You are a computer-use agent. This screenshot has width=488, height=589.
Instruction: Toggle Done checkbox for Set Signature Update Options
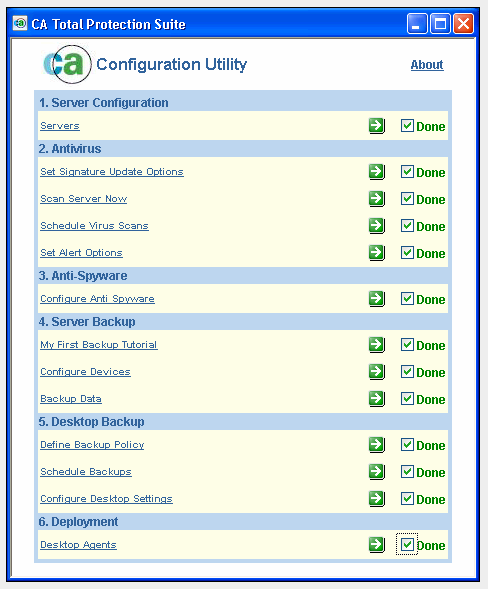click(407, 172)
